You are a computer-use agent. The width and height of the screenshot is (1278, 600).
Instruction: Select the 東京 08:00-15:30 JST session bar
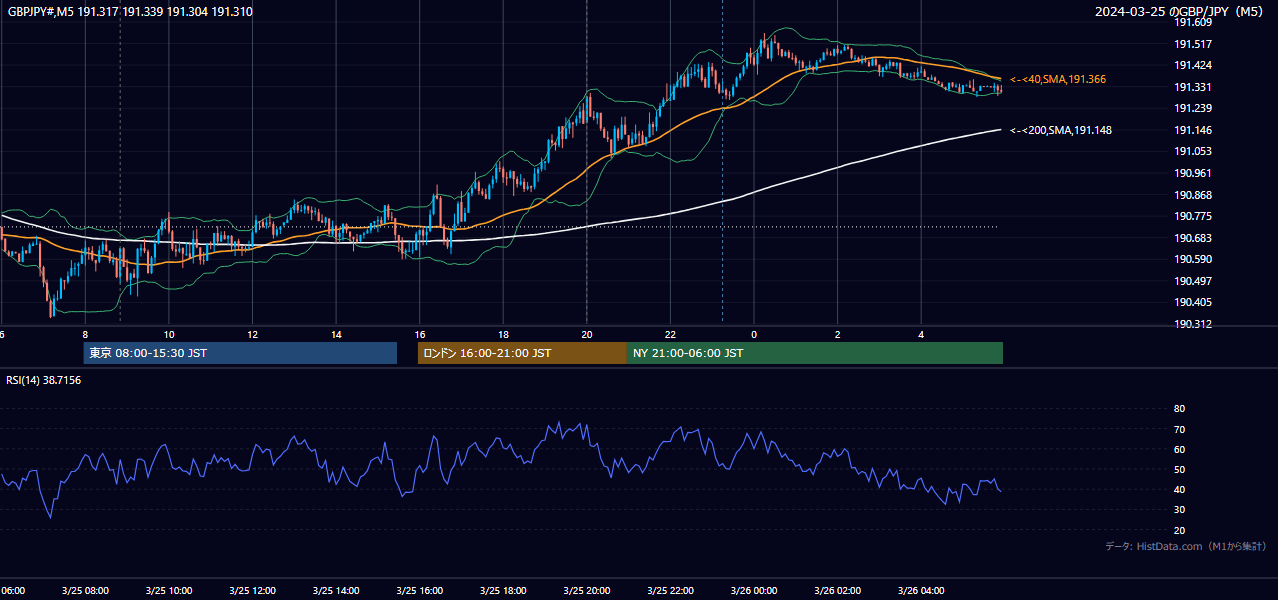point(240,353)
